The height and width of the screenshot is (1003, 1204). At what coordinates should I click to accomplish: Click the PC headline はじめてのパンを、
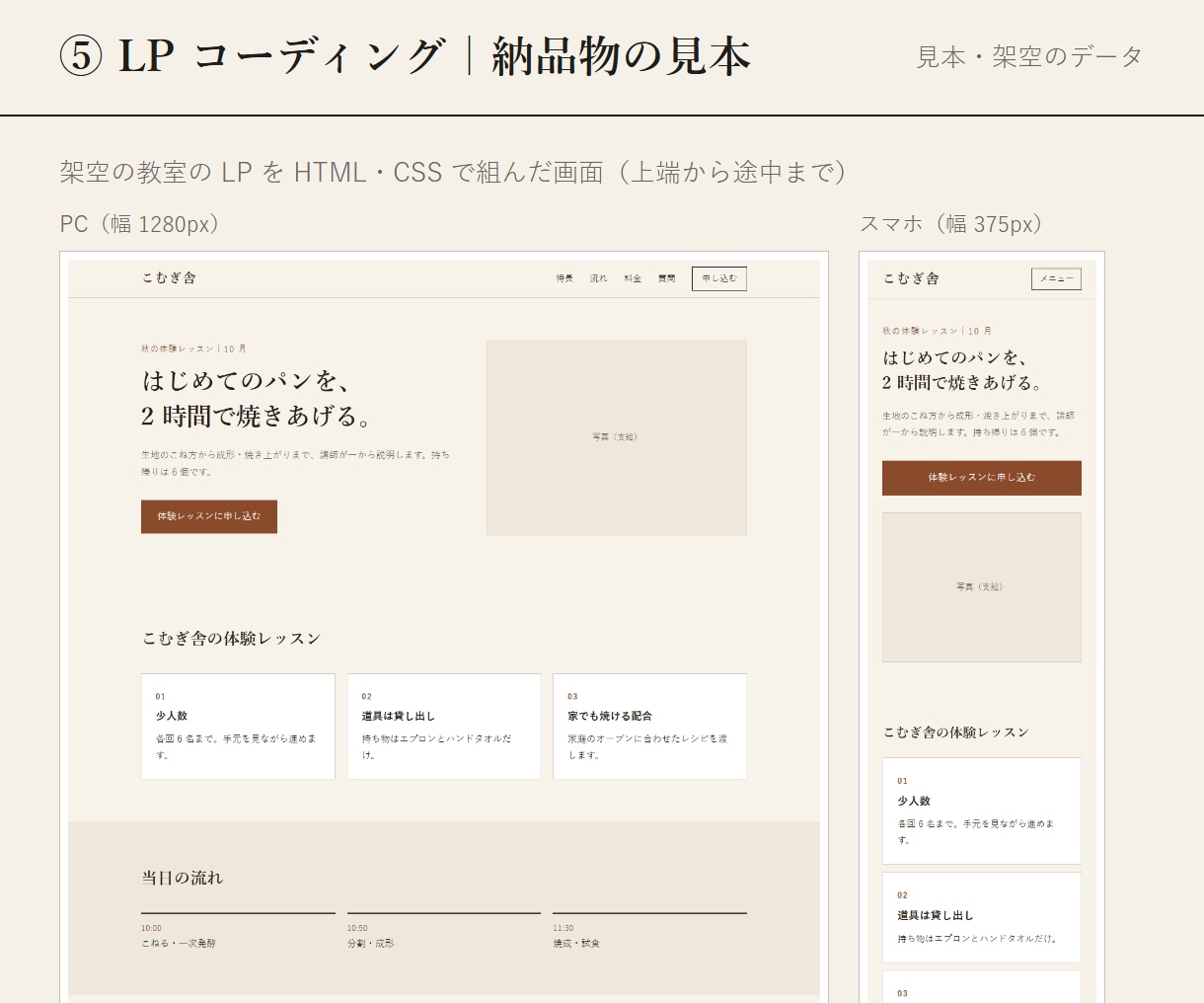pos(246,381)
